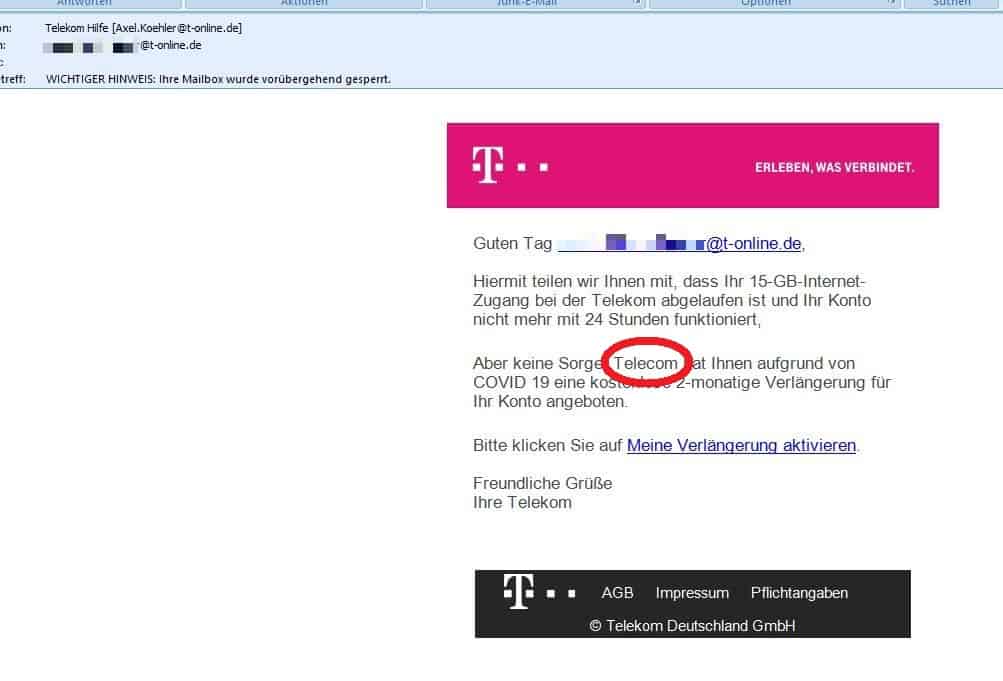Image resolution: width=1003 pixels, height=681 pixels.
Task: Click the 'ERLEBEN, WAS VERBINDET.' slogan
Action: 834,167
